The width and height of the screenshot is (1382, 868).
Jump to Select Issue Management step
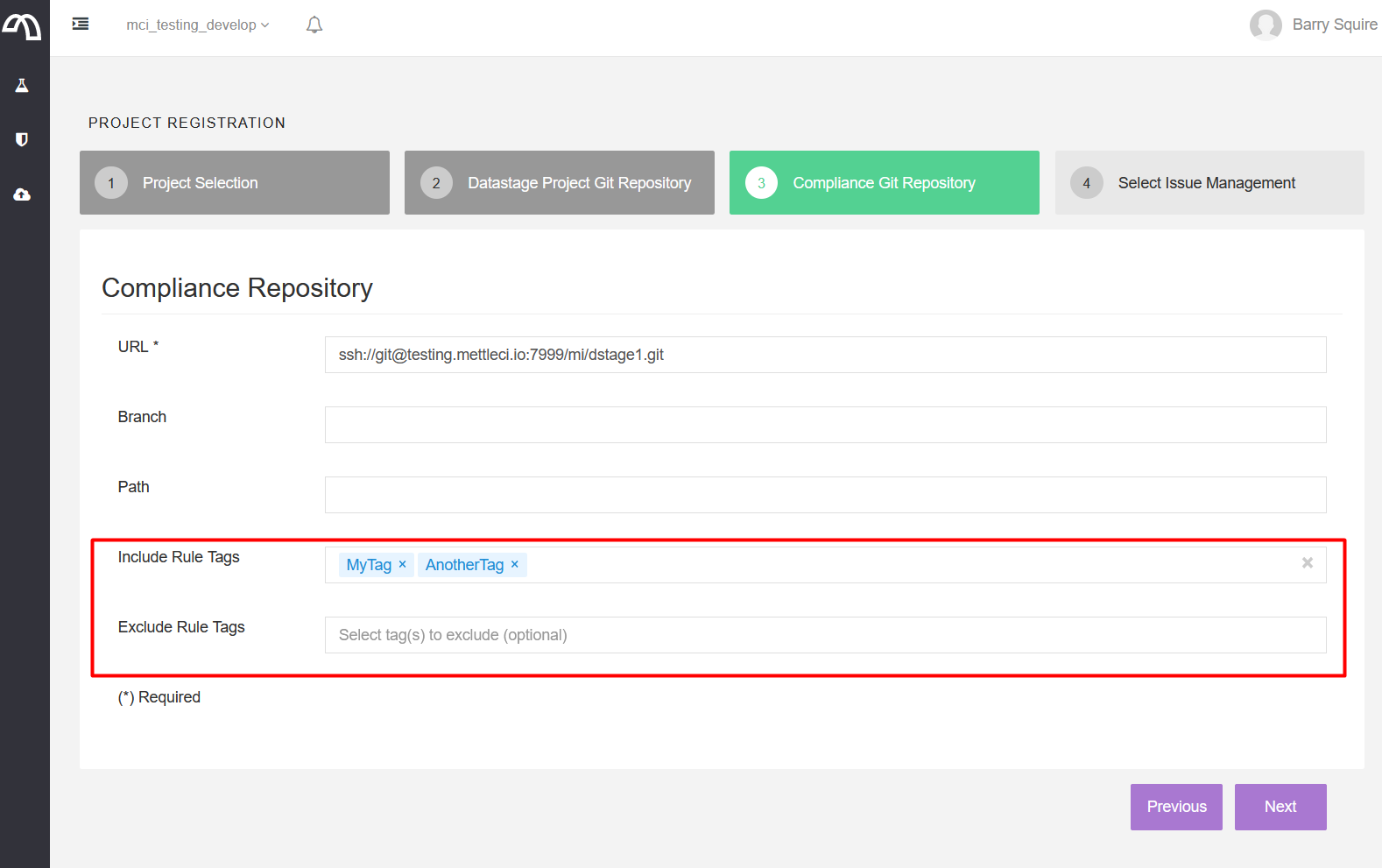tap(1209, 183)
